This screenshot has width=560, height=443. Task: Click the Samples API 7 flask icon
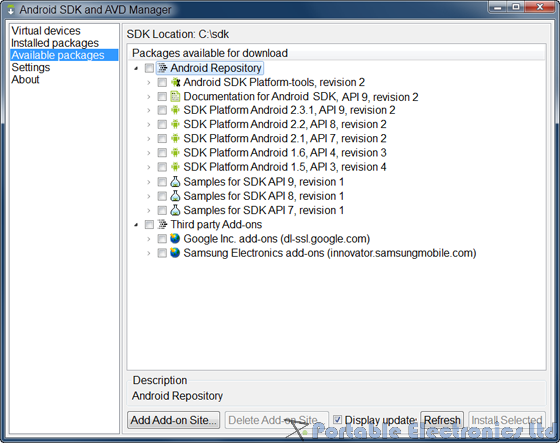[x=175, y=210]
